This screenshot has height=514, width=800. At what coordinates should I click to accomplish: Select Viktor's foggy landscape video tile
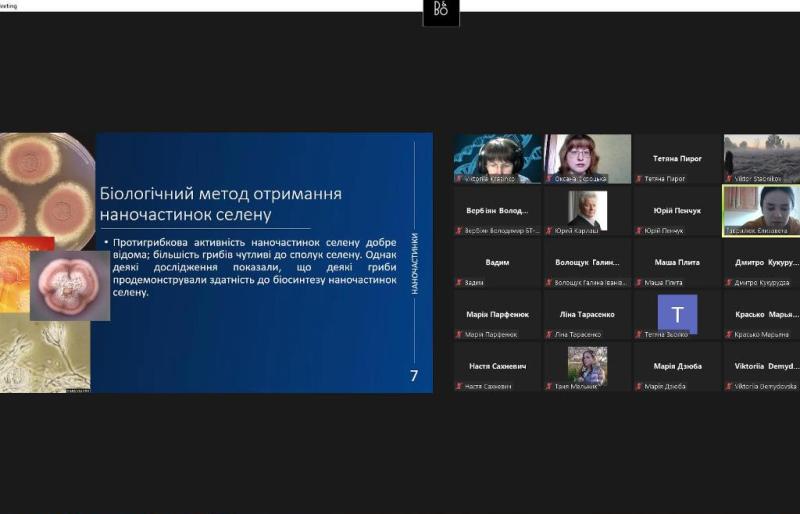point(761,159)
